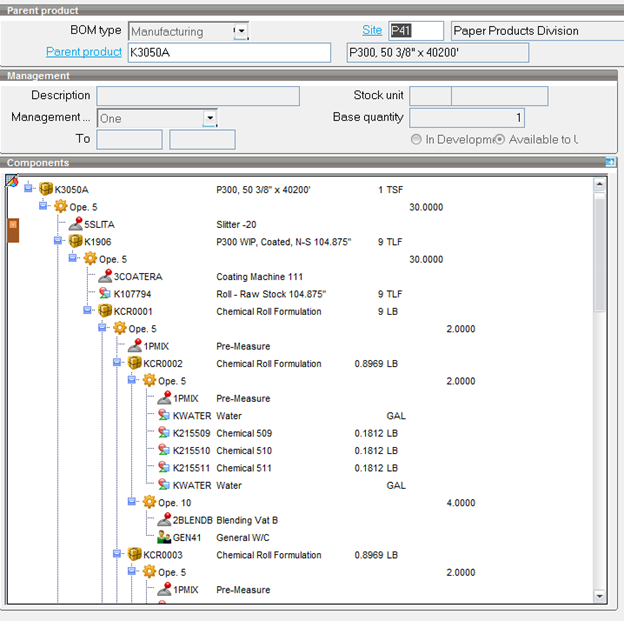Collapse the K1906 tree node
This screenshot has width=624, height=621.
point(58,241)
